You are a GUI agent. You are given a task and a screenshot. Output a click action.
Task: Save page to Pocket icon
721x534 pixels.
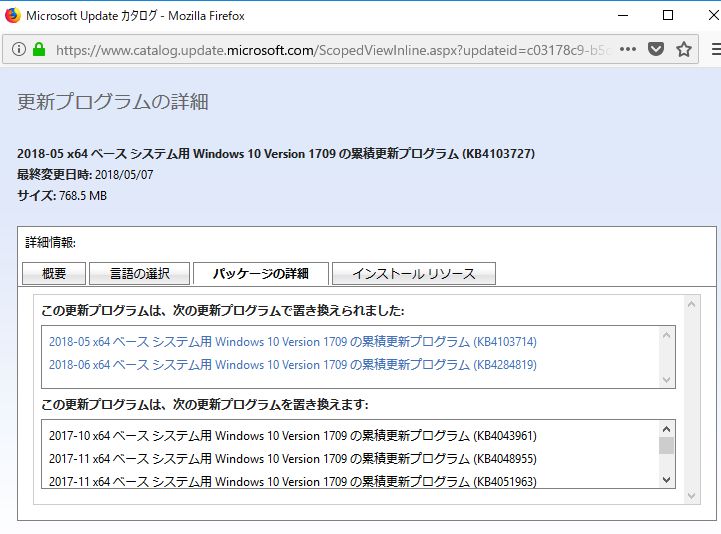click(656, 49)
